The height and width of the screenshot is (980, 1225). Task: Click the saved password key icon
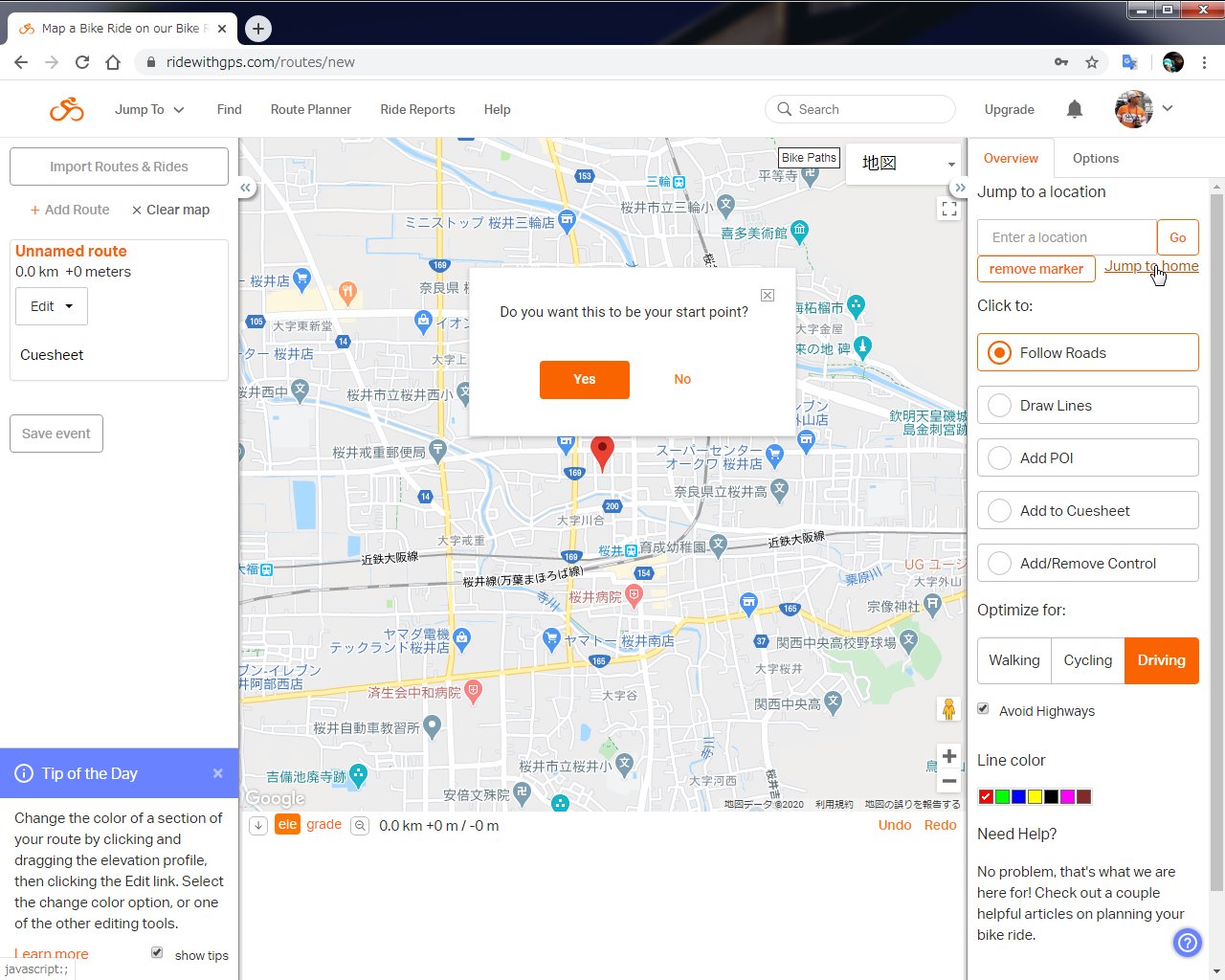coord(1061,62)
